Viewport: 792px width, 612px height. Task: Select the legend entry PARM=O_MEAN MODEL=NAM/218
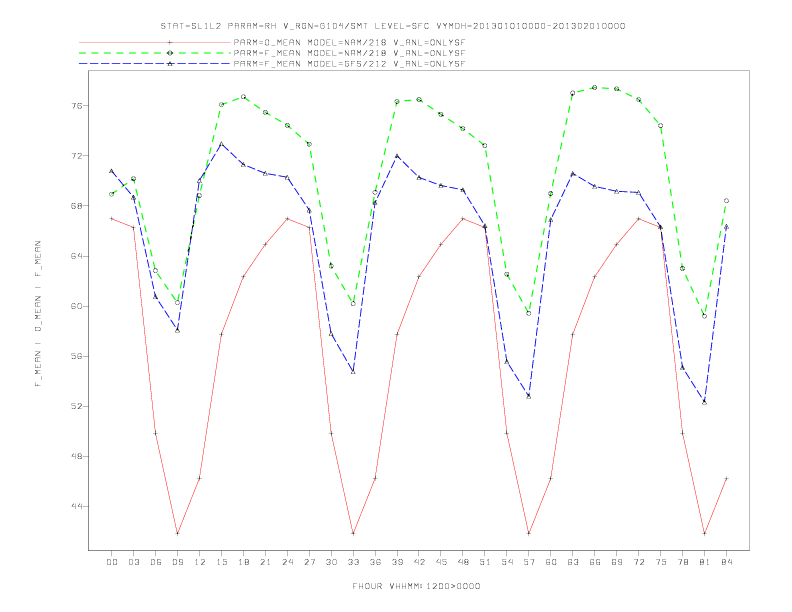pyautogui.click(x=349, y=42)
